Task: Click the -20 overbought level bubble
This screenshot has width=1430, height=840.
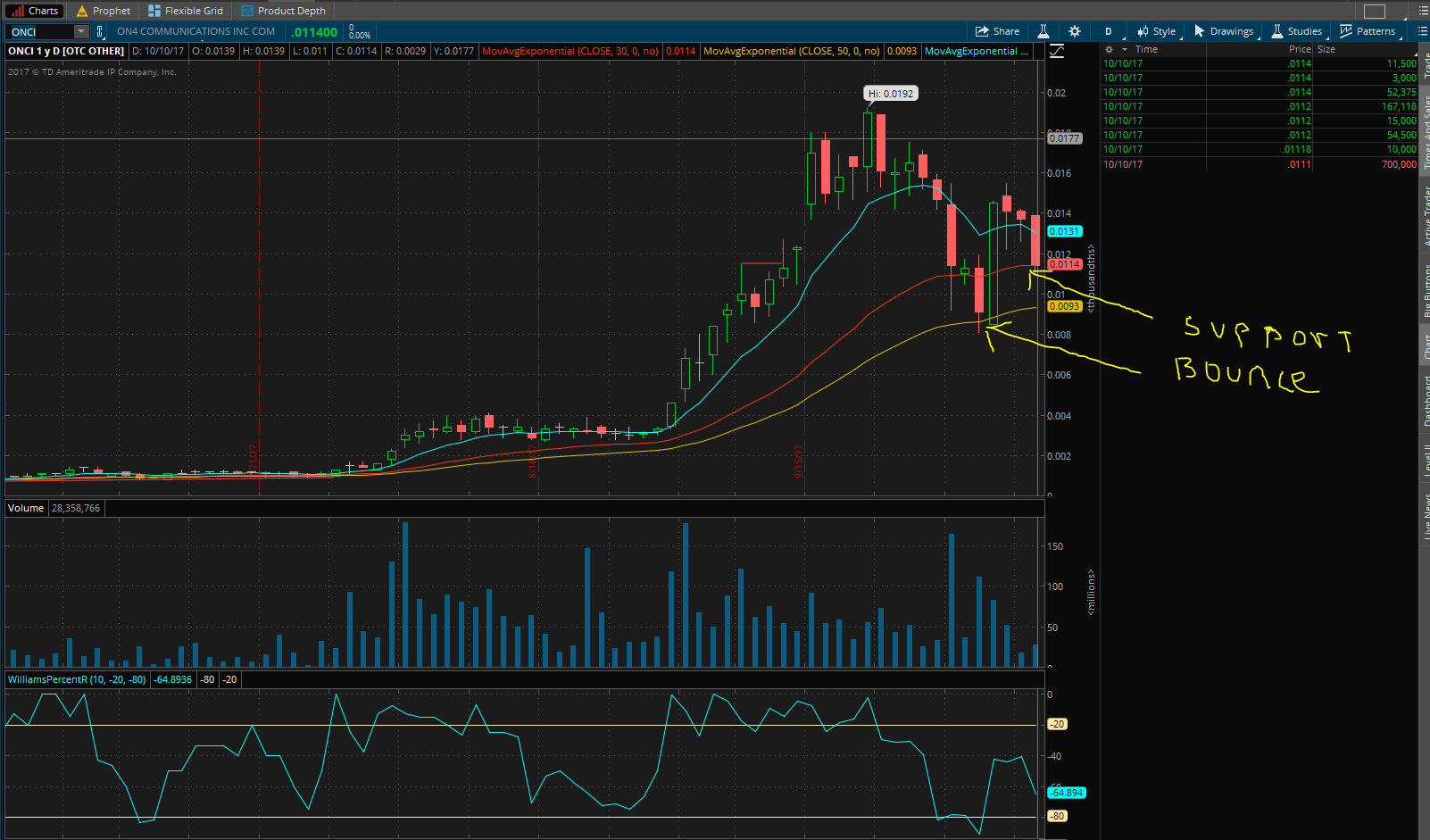Action: [x=1057, y=724]
